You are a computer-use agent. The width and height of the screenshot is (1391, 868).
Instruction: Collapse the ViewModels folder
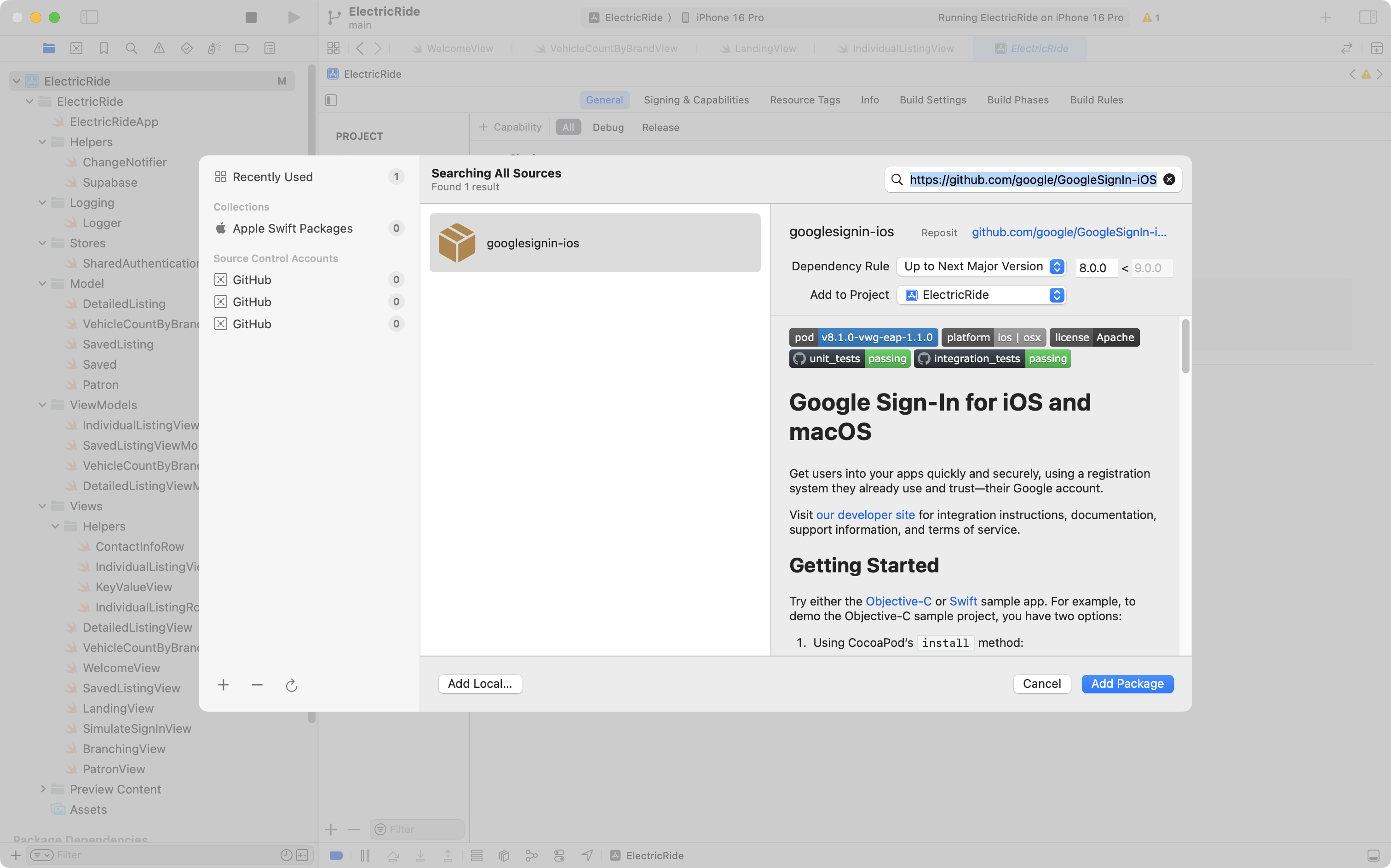[x=42, y=405]
